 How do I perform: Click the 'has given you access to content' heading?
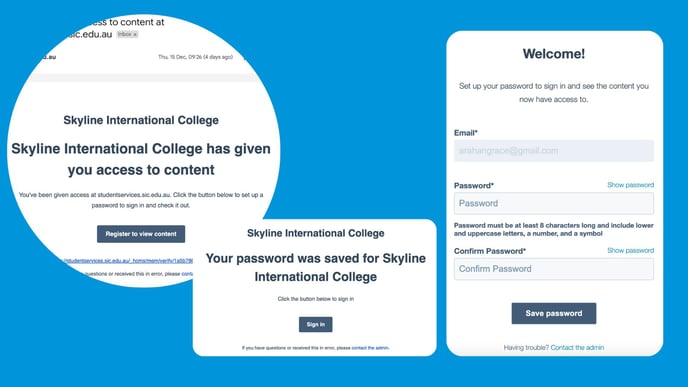point(141,159)
